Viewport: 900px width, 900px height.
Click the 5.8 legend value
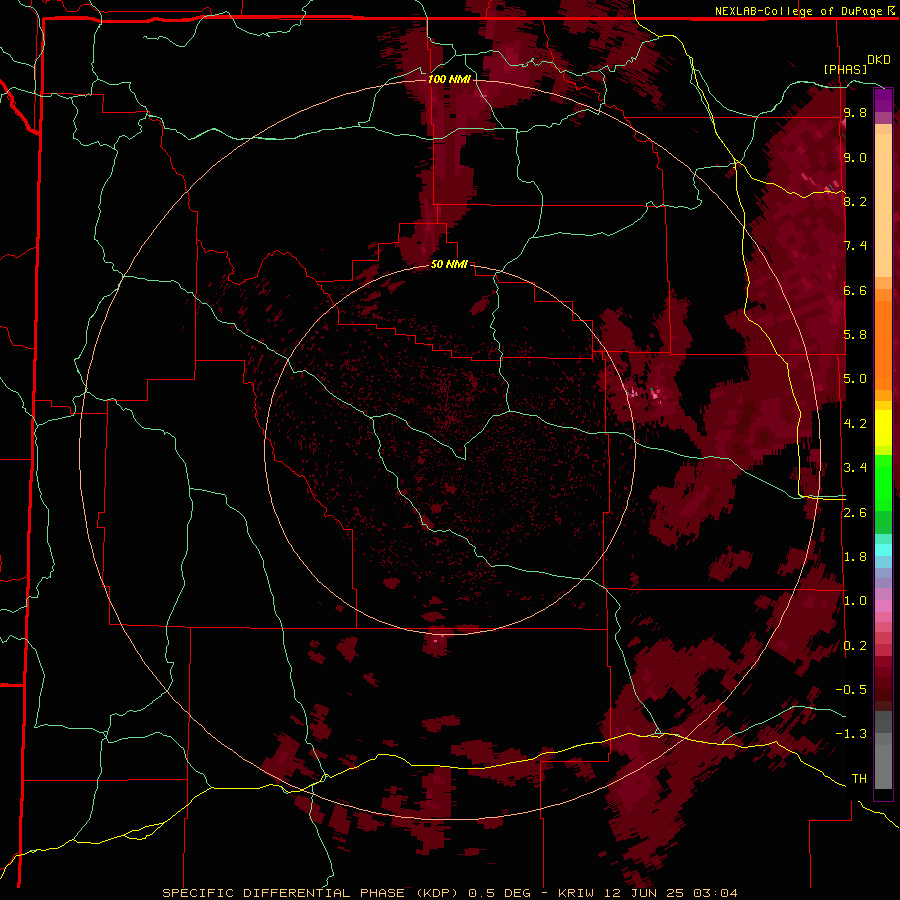855,335
